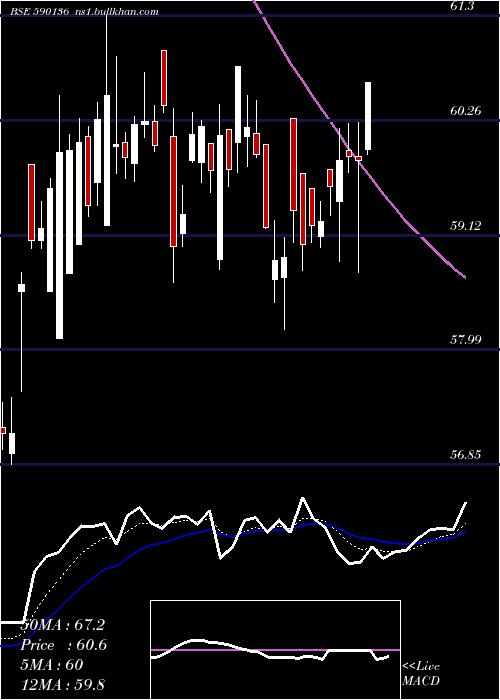Click the pink MACD zero line
Image resolution: width=500 pixels, height=700 pixels.
[x=275, y=650]
